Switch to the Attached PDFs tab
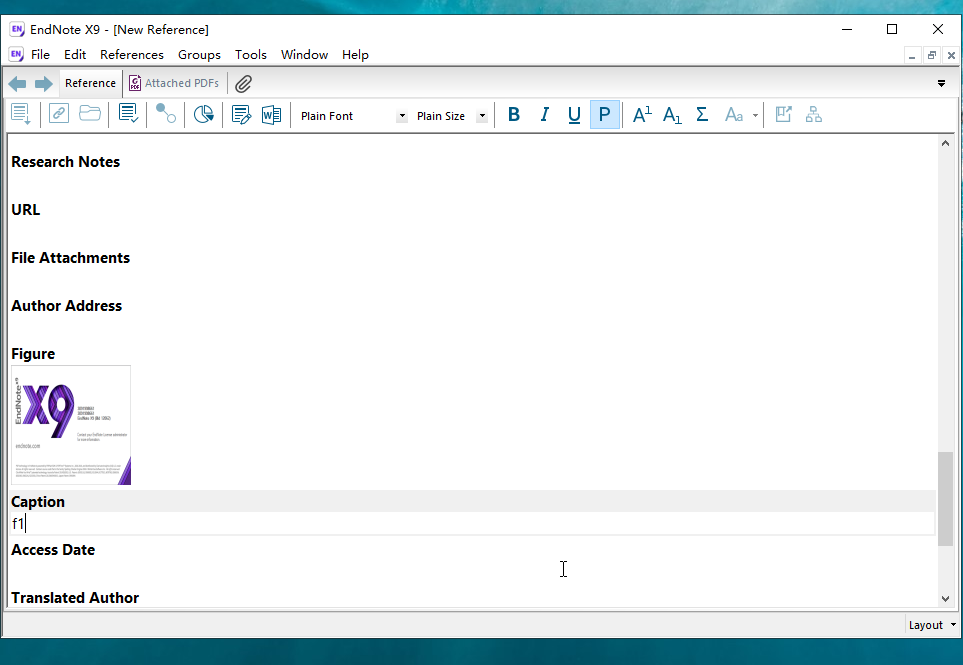 tap(174, 83)
